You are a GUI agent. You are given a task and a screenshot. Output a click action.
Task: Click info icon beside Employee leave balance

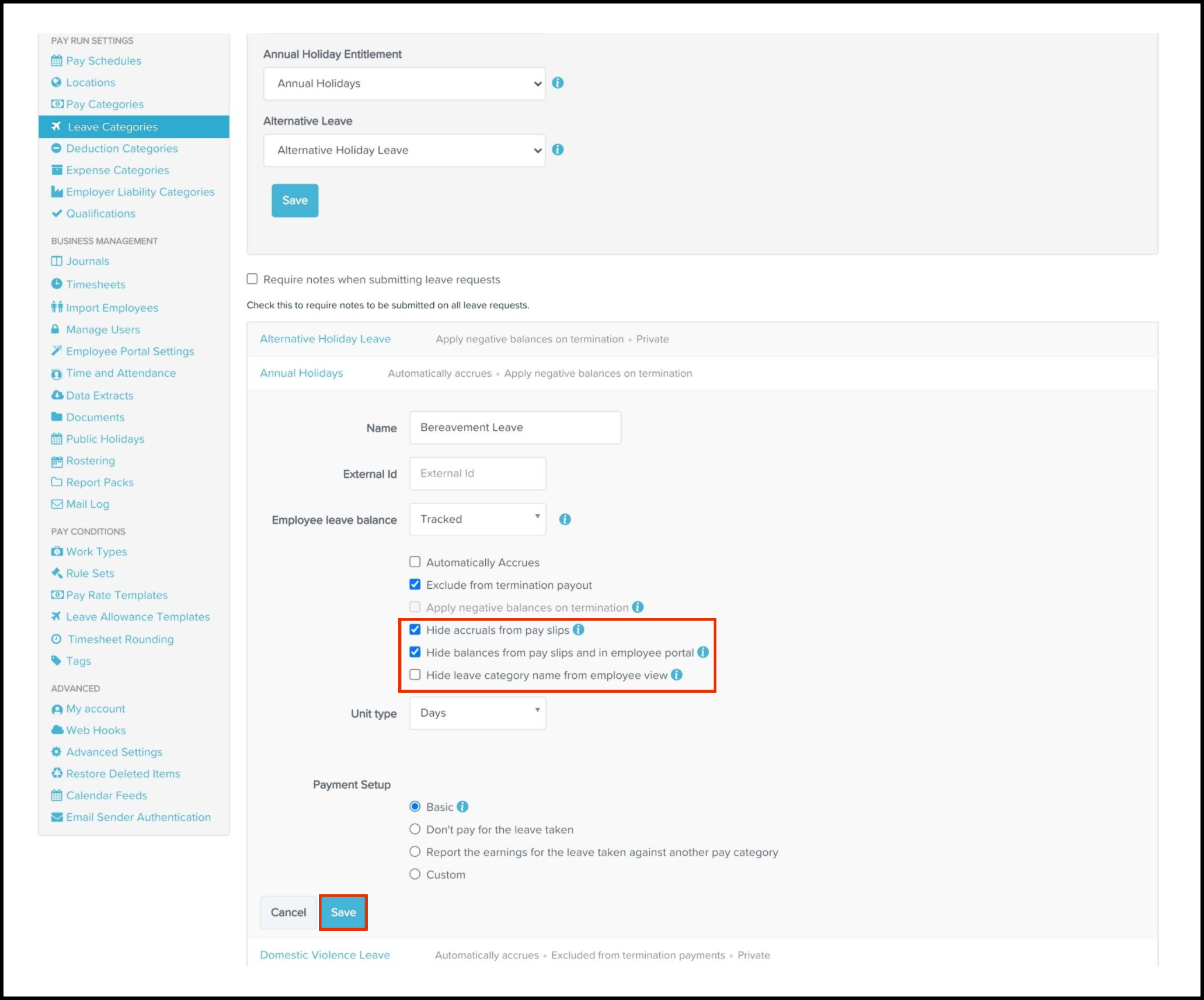(x=565, y=519)
